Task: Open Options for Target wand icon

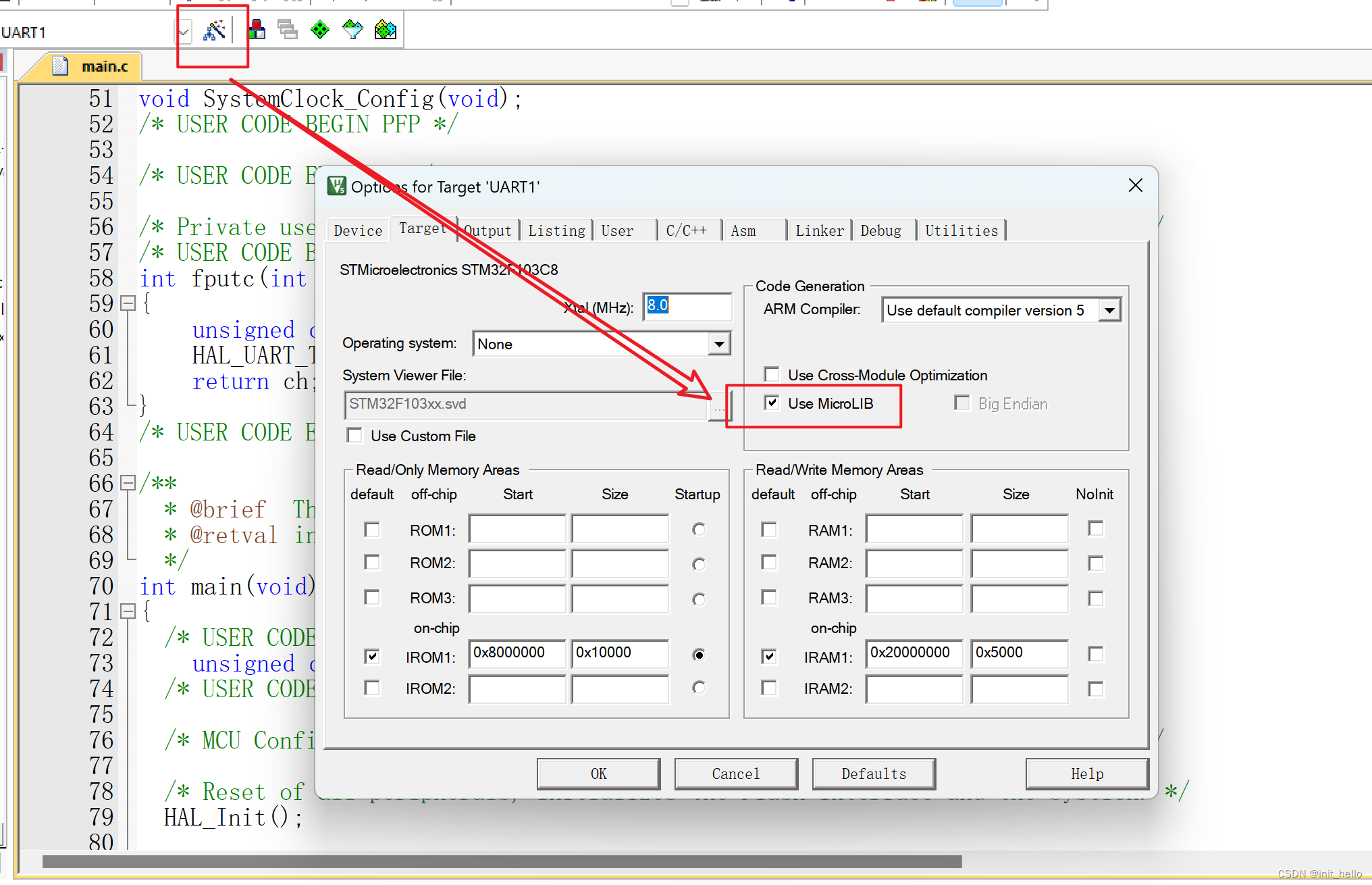Action: click(x=214, y=30)
